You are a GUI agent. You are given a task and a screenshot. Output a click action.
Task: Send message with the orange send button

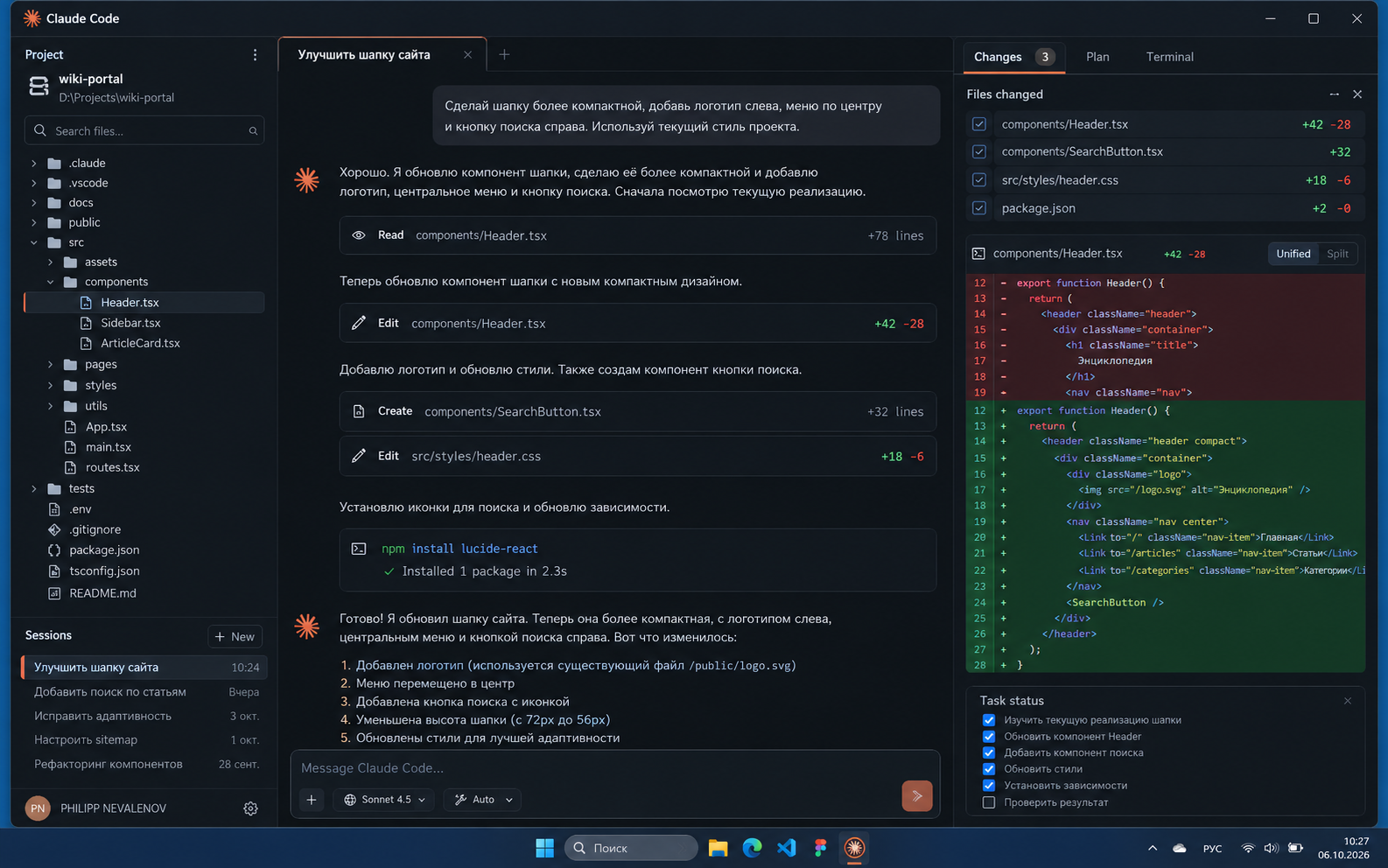pyautogui.click(x=916, y=795)
